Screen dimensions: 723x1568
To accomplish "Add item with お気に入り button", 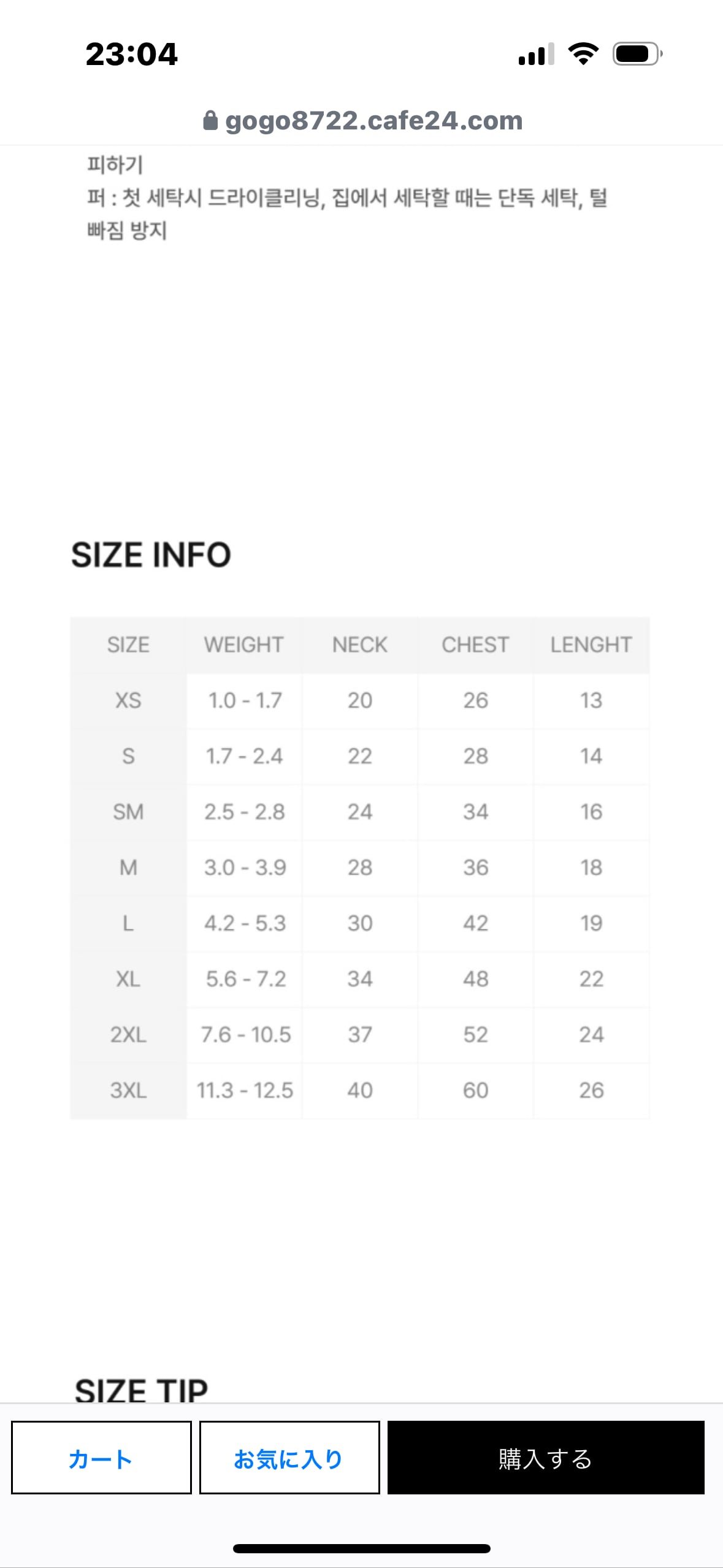I will point(289,1458).
